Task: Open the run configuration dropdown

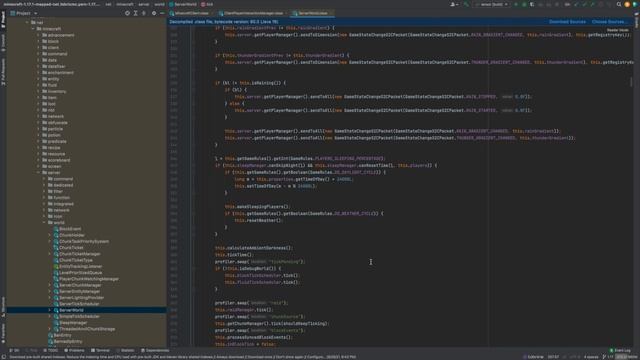Action: tap(491, 4)
